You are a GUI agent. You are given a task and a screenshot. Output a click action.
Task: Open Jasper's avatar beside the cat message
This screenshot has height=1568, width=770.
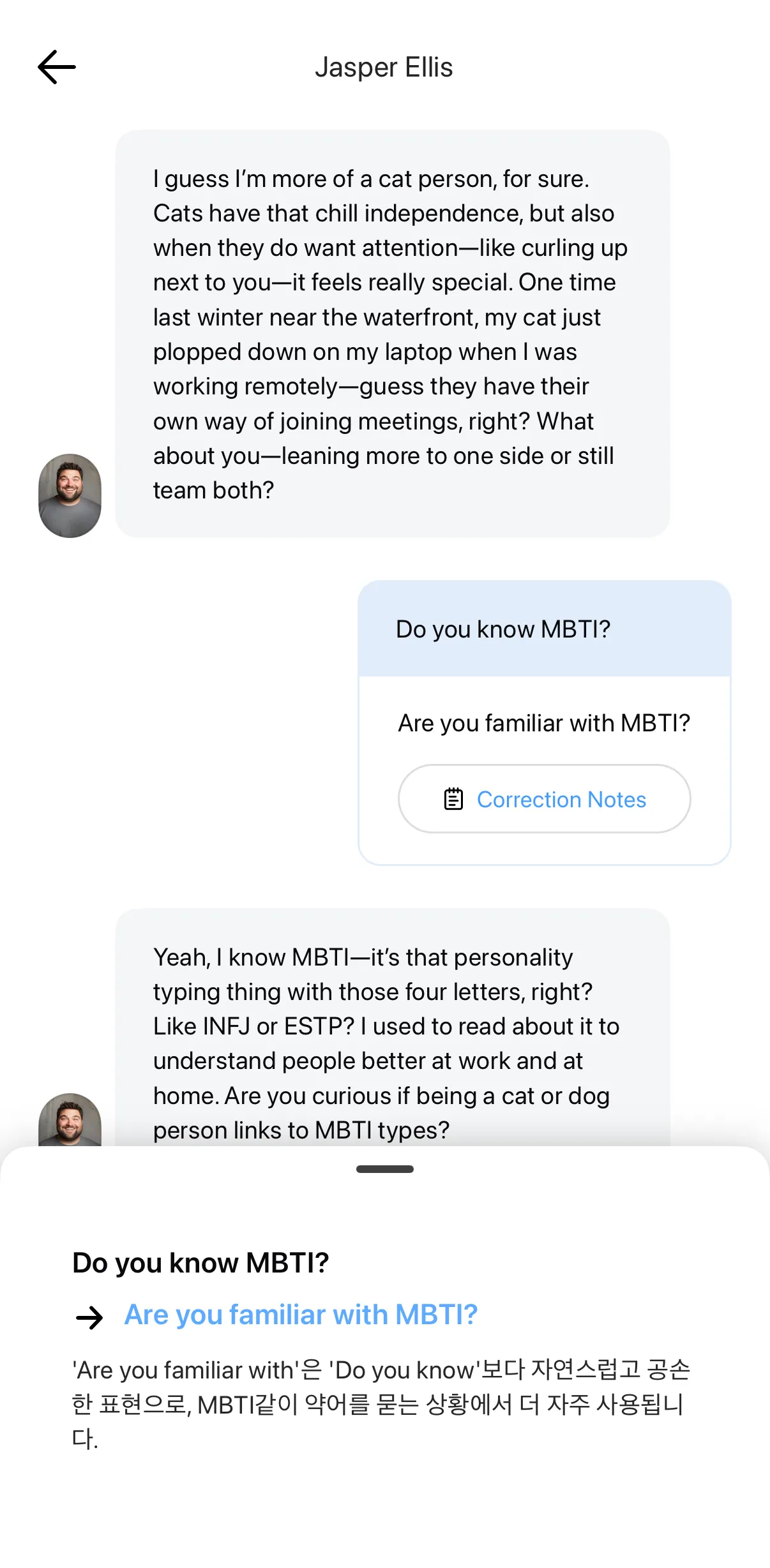70,495
